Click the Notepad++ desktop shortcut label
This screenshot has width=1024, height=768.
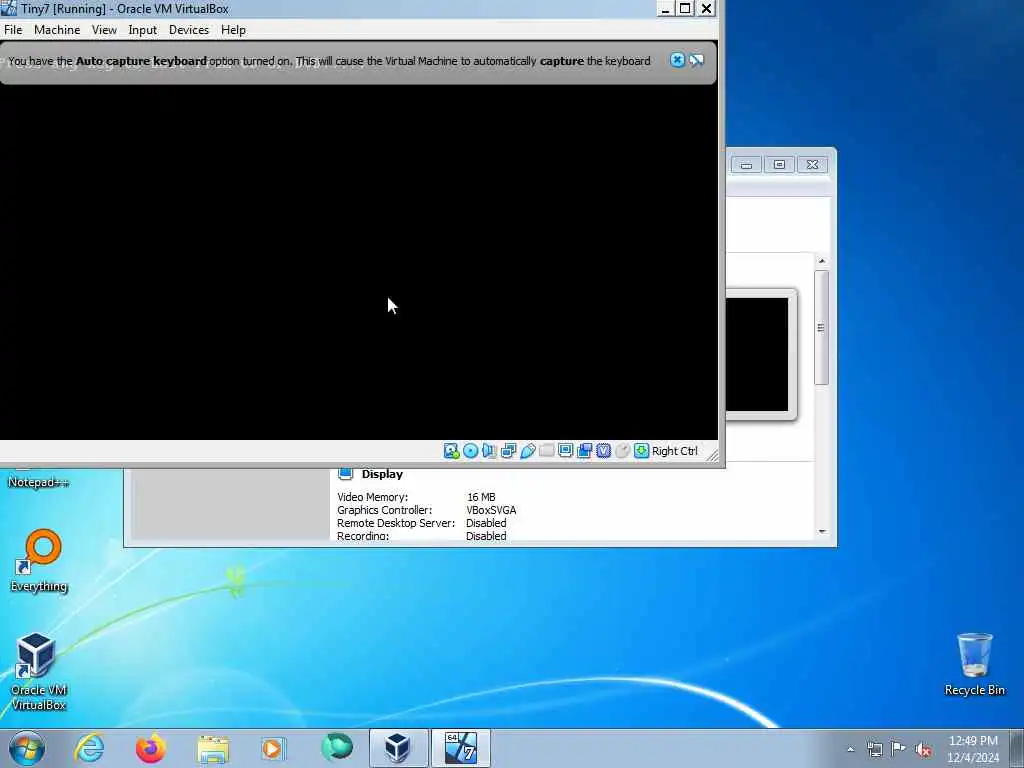[x=38, y=482]
